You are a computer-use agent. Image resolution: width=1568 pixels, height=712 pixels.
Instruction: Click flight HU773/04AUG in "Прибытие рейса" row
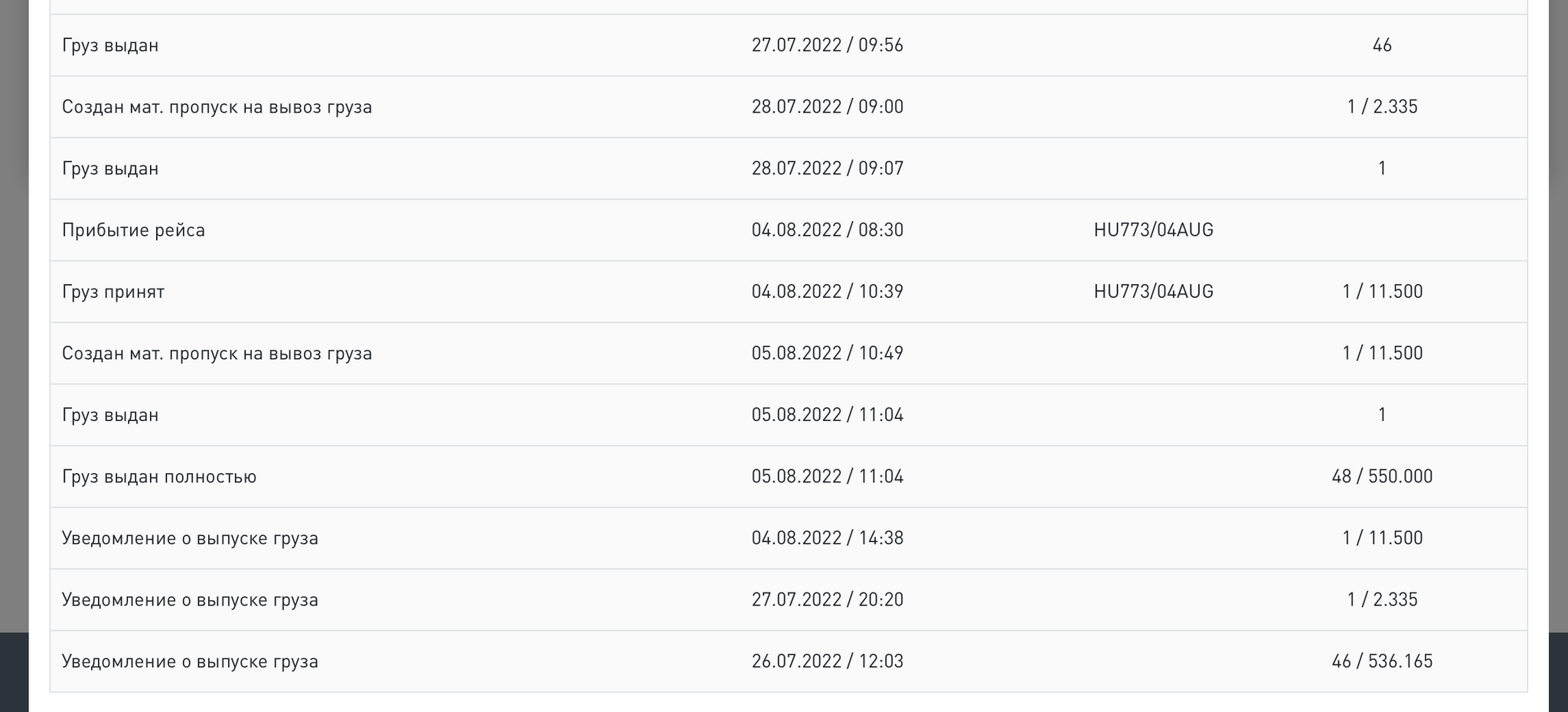(x=1153, y=230)
